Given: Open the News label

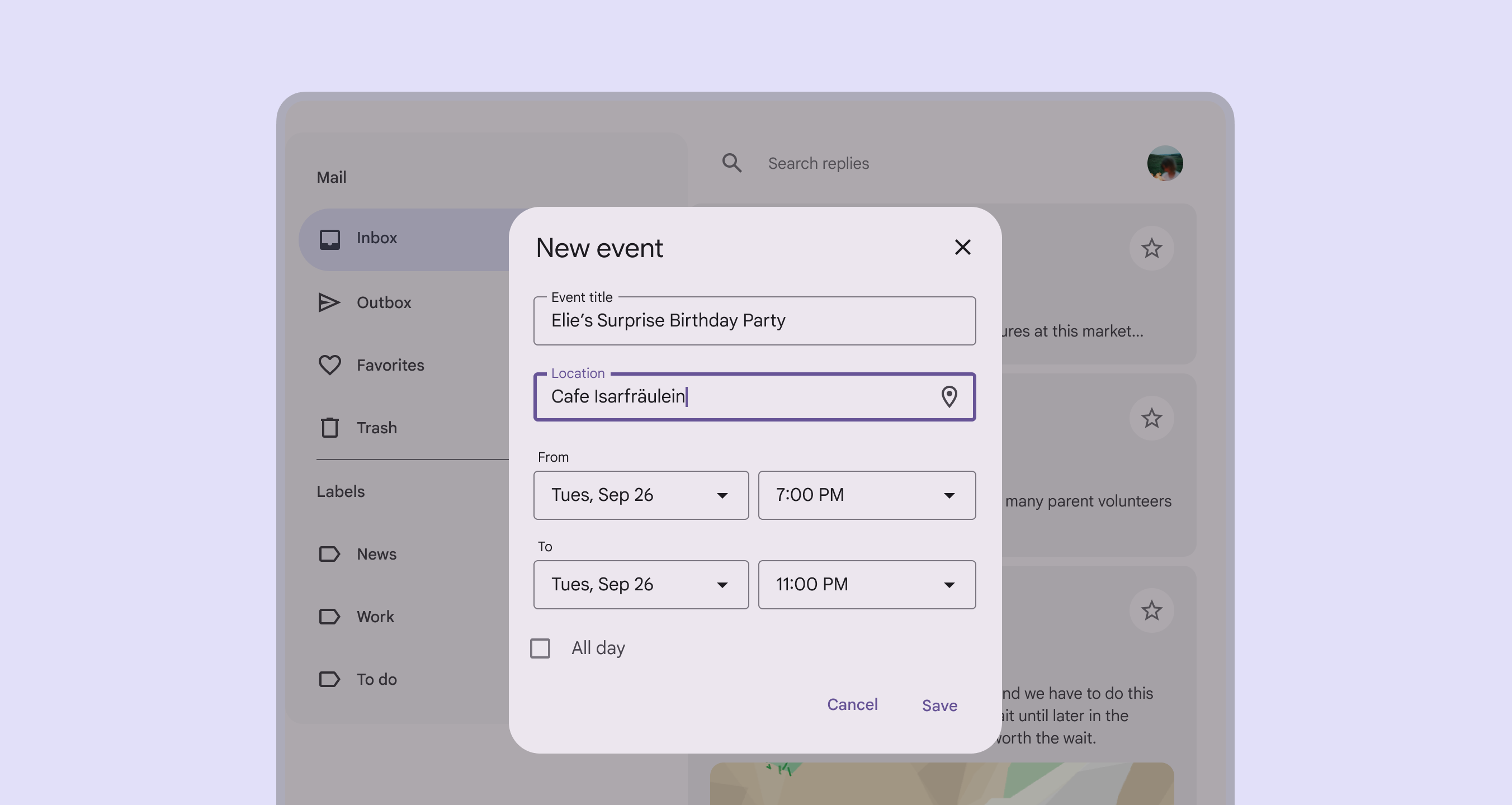Looking at the screenshot, I should coord(376,554).
